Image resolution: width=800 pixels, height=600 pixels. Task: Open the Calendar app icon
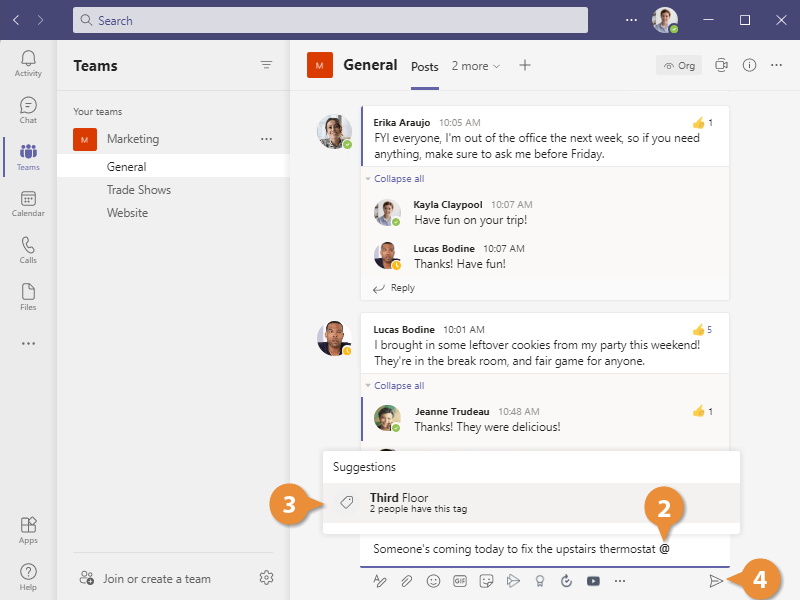tap(28, 204)
